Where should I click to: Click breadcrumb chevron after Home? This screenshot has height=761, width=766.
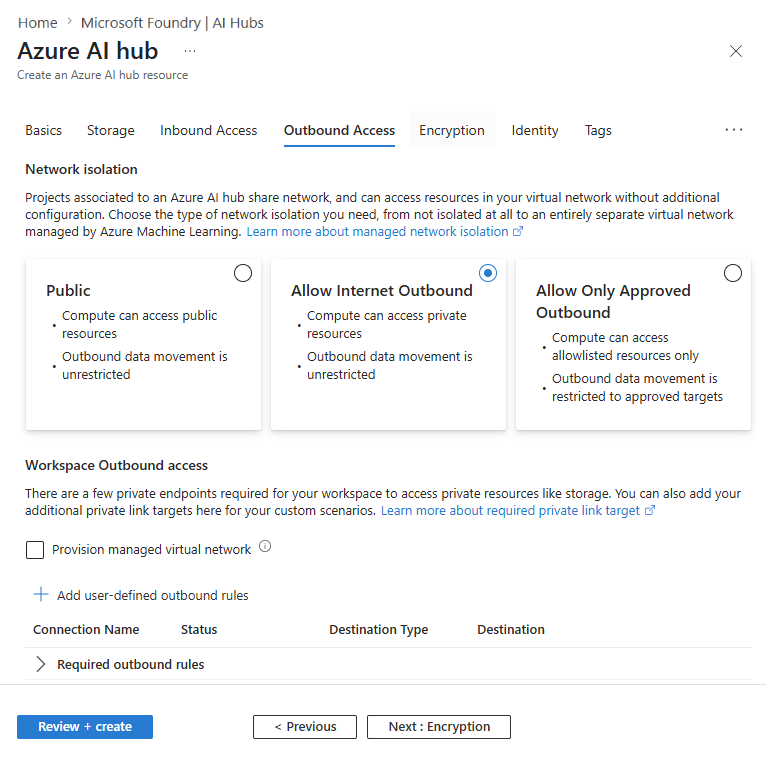(x=69, y=22)
